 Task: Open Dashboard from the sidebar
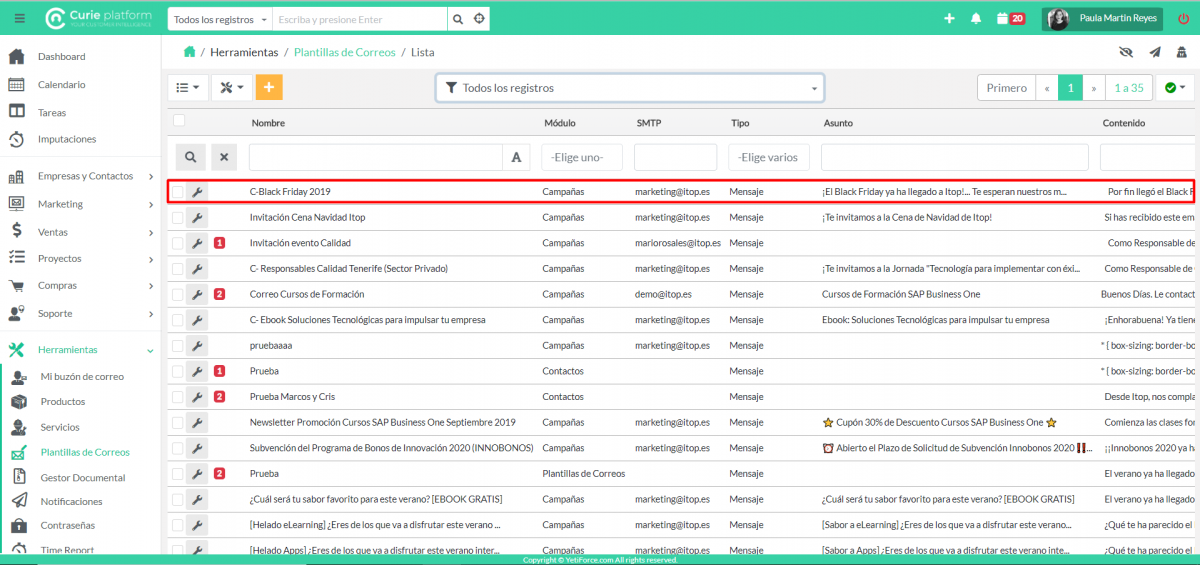pyautogui.click(x=61, y=57)
